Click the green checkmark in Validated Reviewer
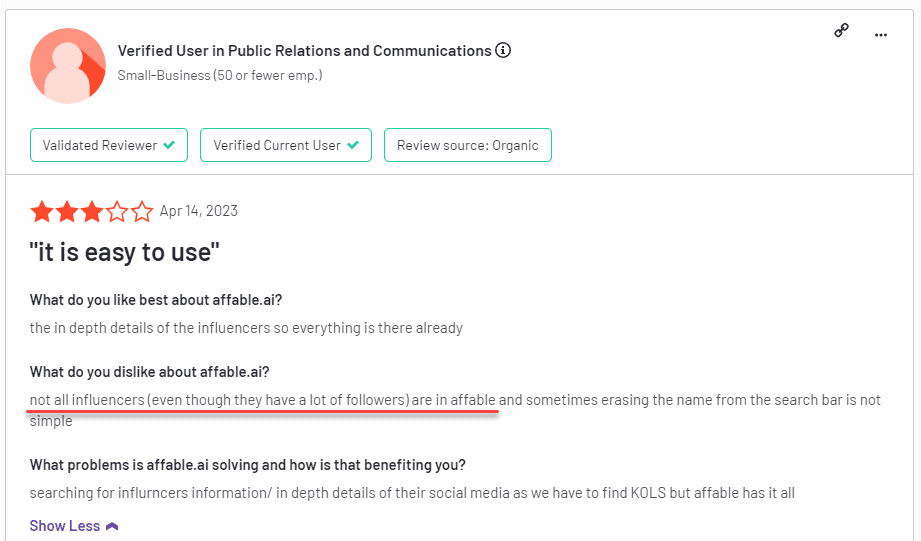This screenshot has height=541, width=921. (x=169, y=145)
